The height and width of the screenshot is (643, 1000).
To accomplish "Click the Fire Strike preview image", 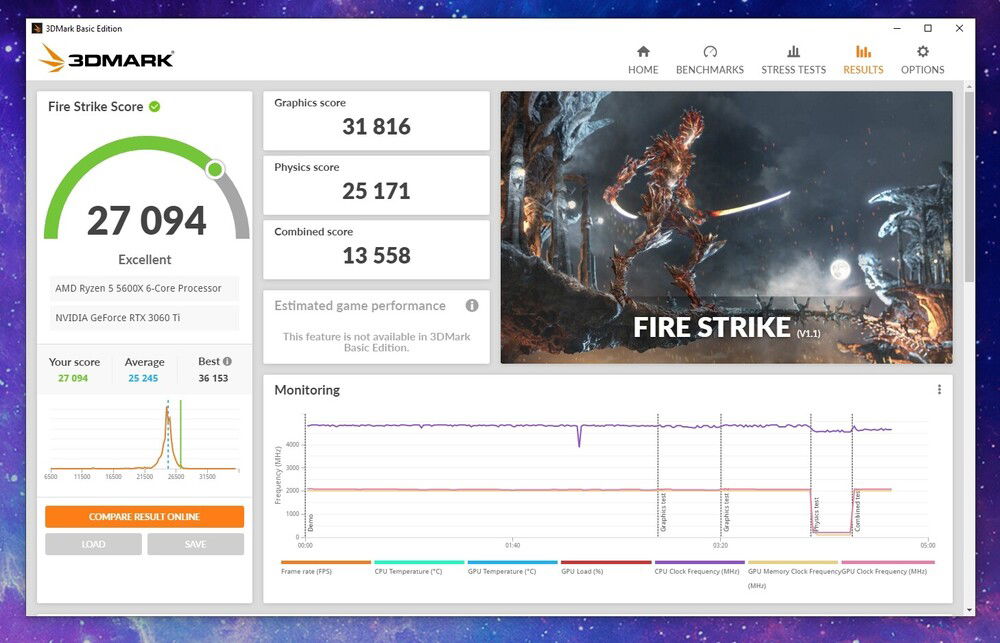I will coord(726,227).
